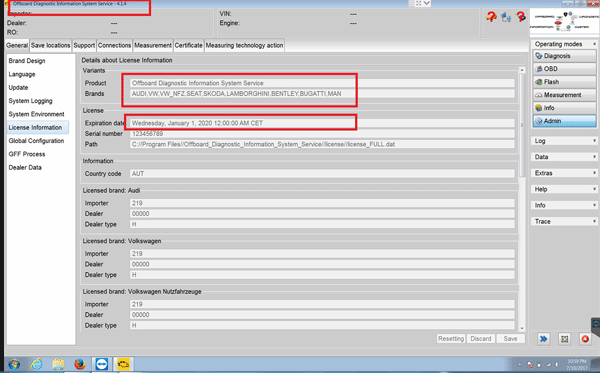Open the General tab

pyautogui.click(x=17, y=45)
